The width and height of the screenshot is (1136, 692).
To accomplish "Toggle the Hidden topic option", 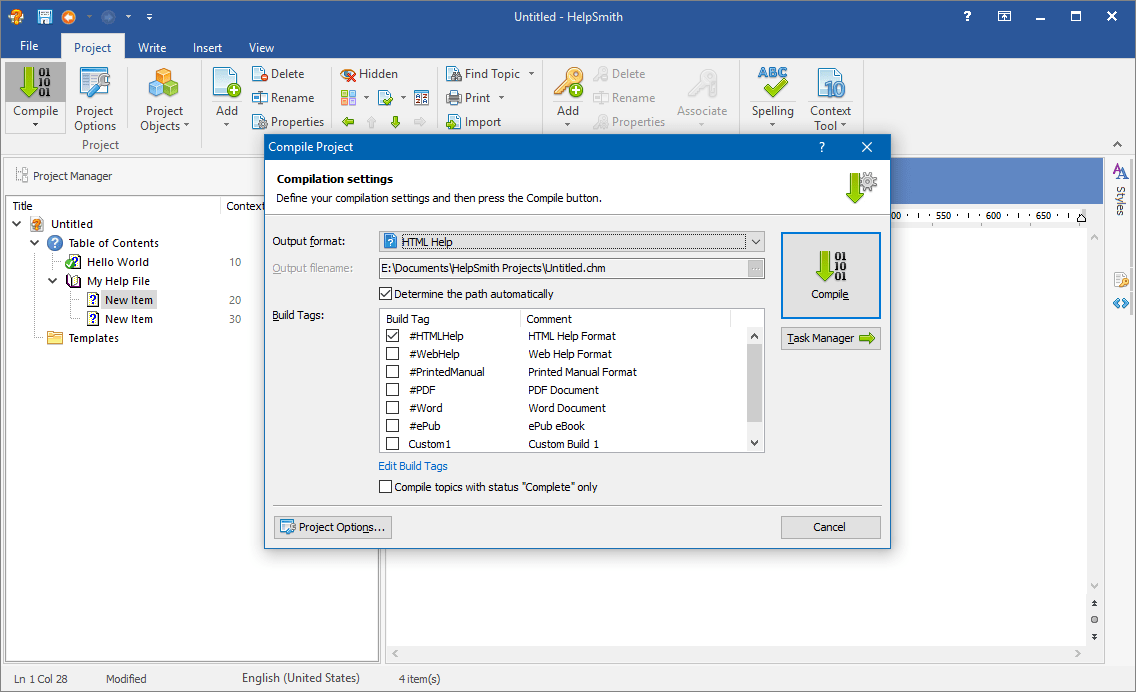I will pos(369,74).
